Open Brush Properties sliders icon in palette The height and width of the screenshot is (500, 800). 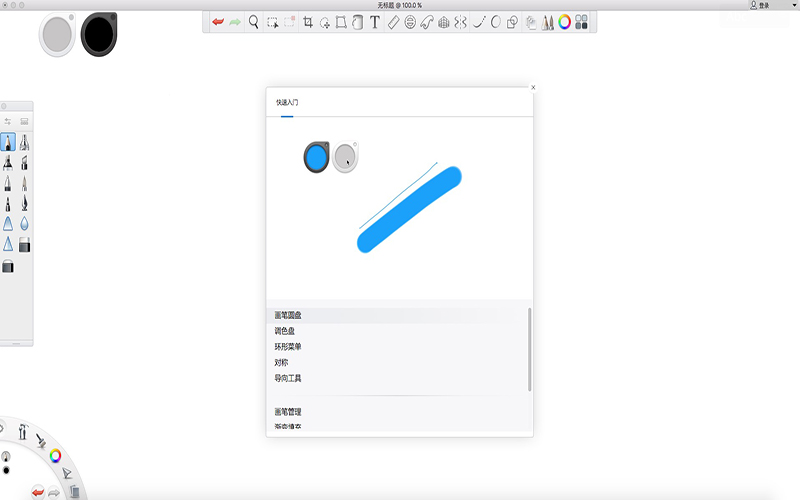click(x=8, y=121)
